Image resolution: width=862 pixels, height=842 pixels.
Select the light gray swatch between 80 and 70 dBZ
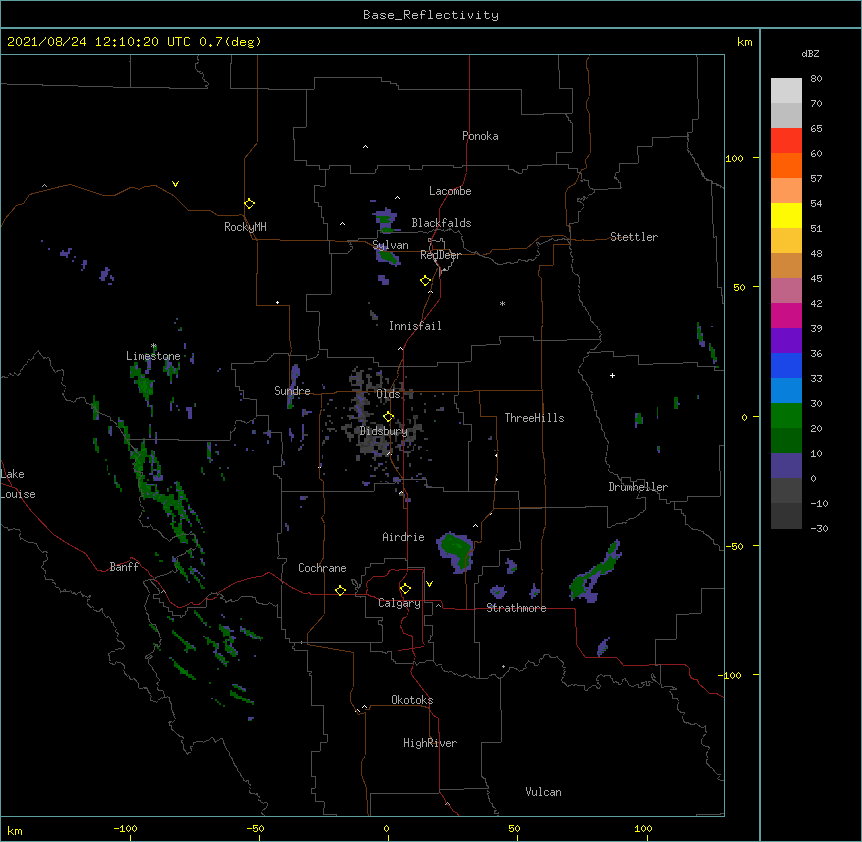coord(786,90)
